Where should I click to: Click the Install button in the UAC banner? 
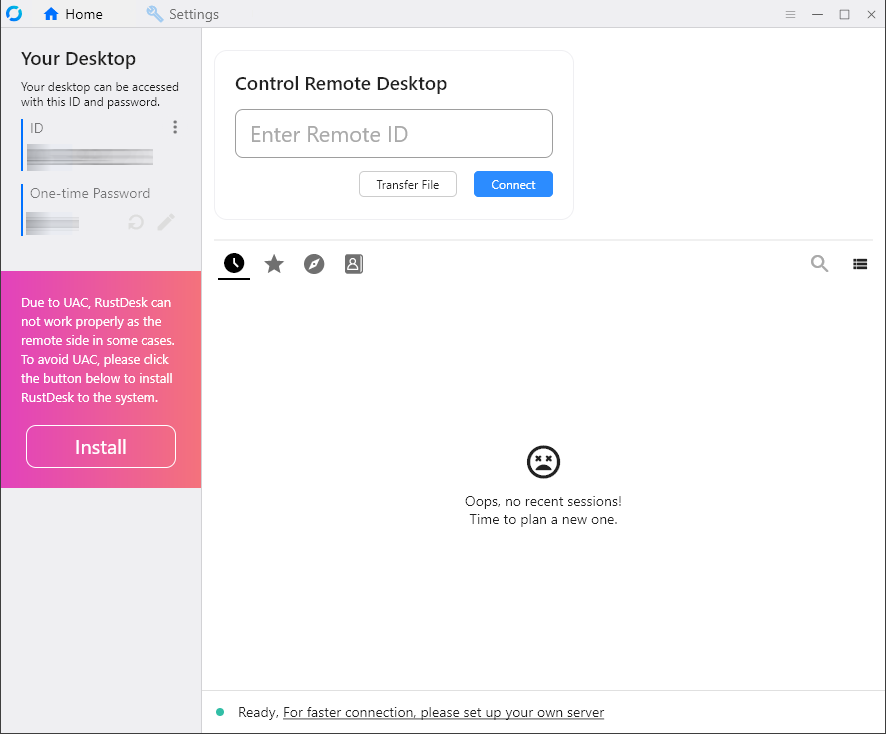click(x=100, y=446)
